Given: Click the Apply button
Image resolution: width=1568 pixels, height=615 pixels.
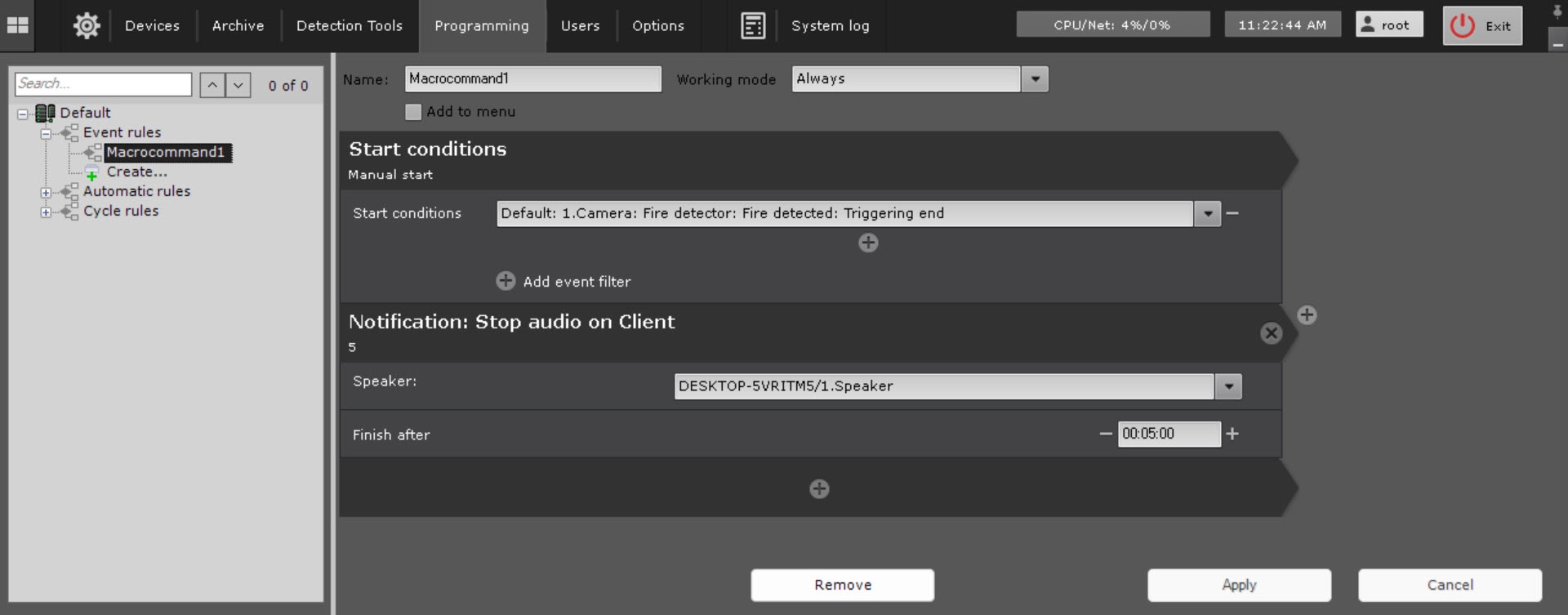Looking at the screenshot, I should 1239,585.
